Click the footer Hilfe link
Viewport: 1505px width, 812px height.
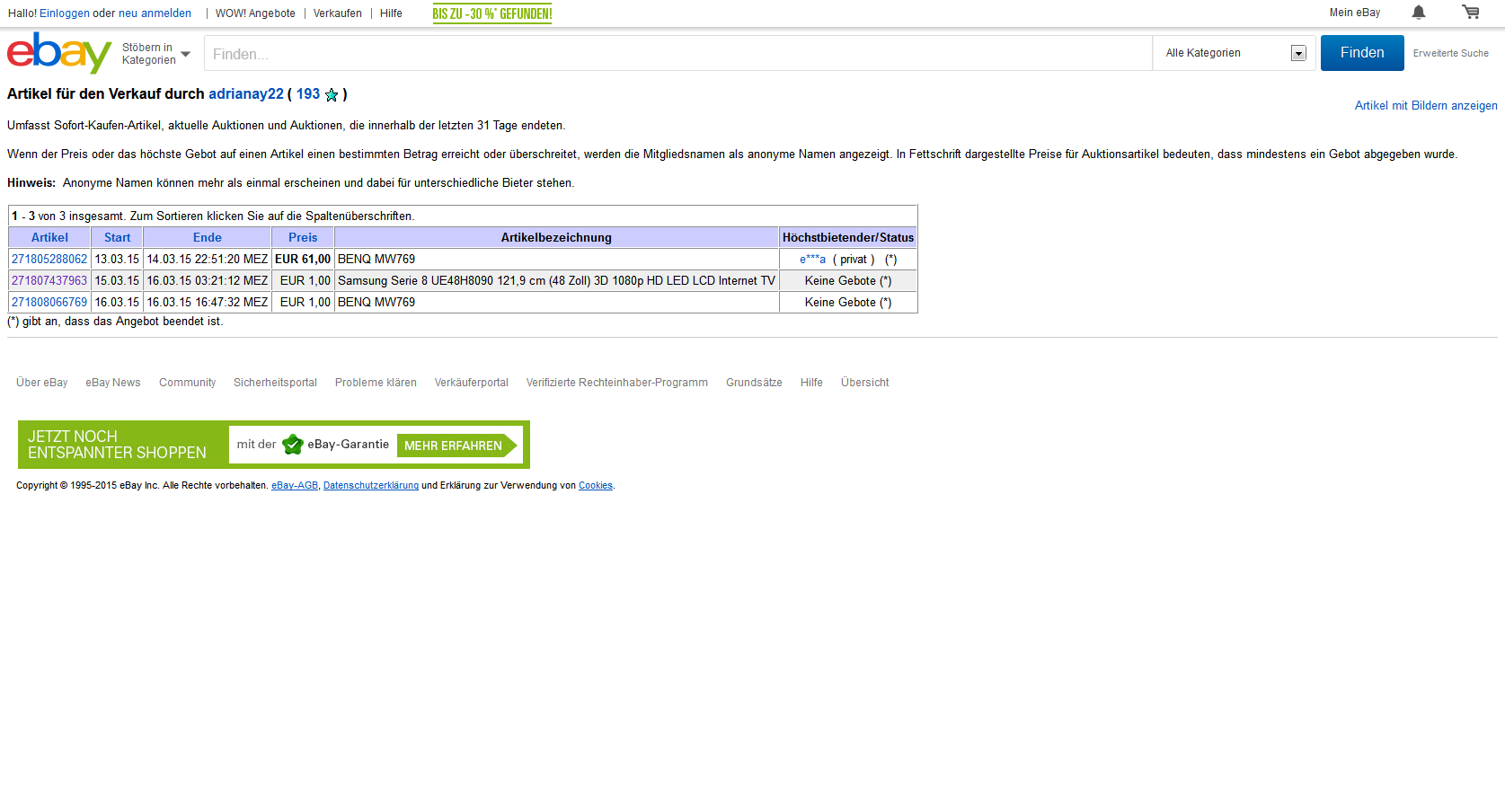(x=811, y=383)
